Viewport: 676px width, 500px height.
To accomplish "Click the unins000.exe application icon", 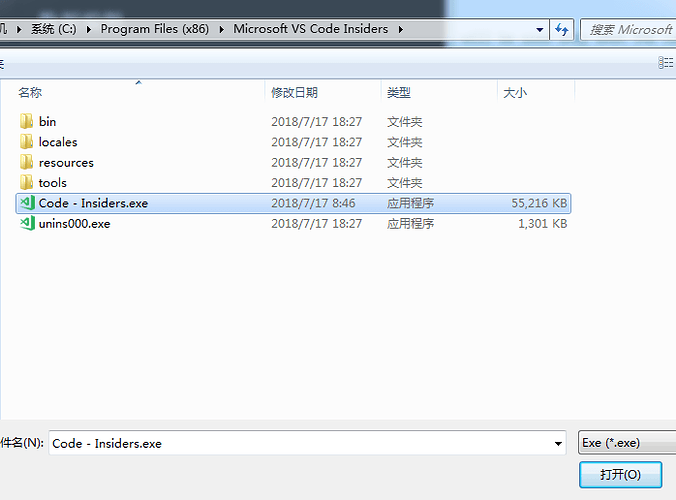I will pyautogui.click(x=27, y=223).
